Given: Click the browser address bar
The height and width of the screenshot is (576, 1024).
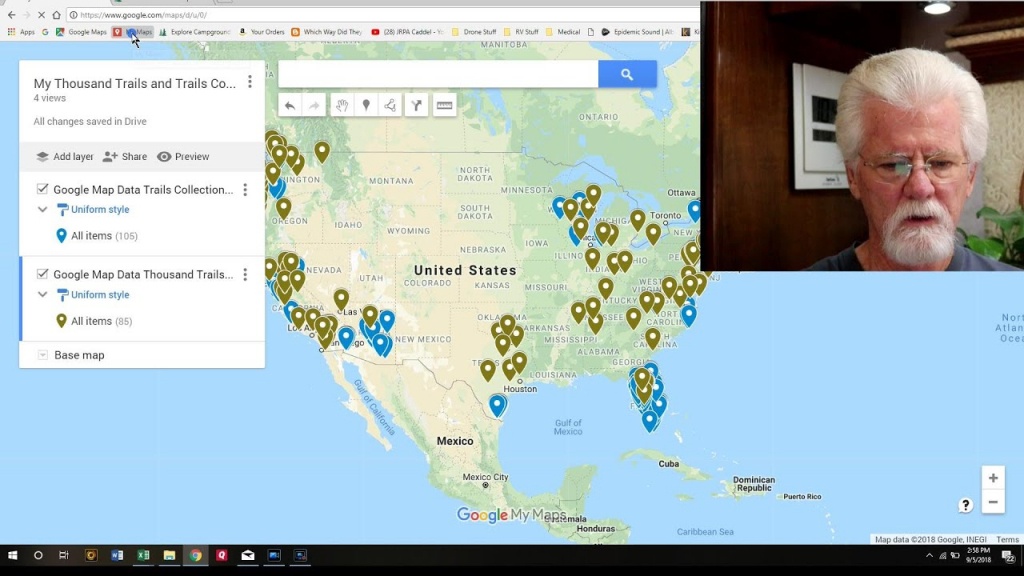Looking at the screenshot, I should [382, 14].
